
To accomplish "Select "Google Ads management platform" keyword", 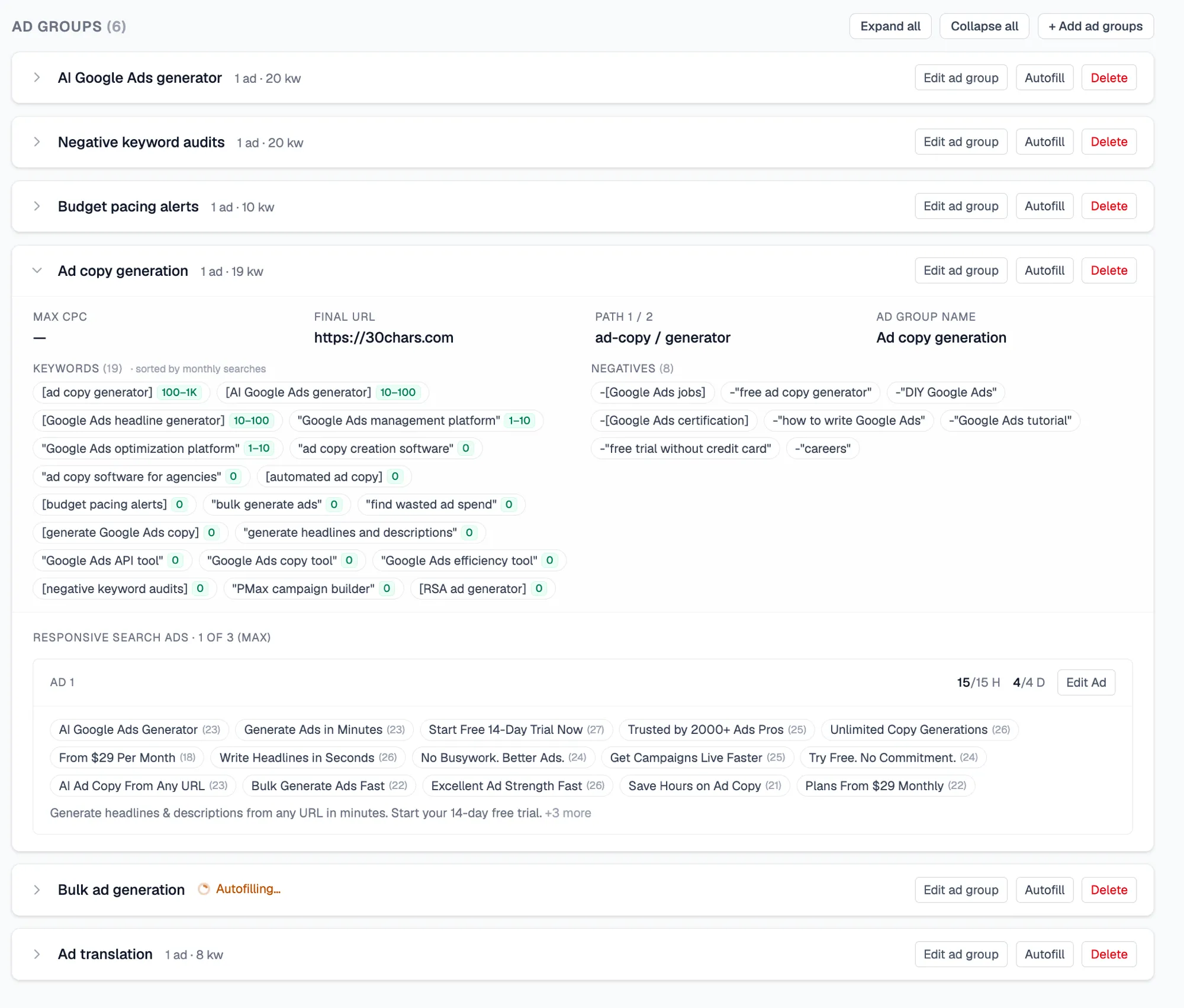I will tap(416, 420).
